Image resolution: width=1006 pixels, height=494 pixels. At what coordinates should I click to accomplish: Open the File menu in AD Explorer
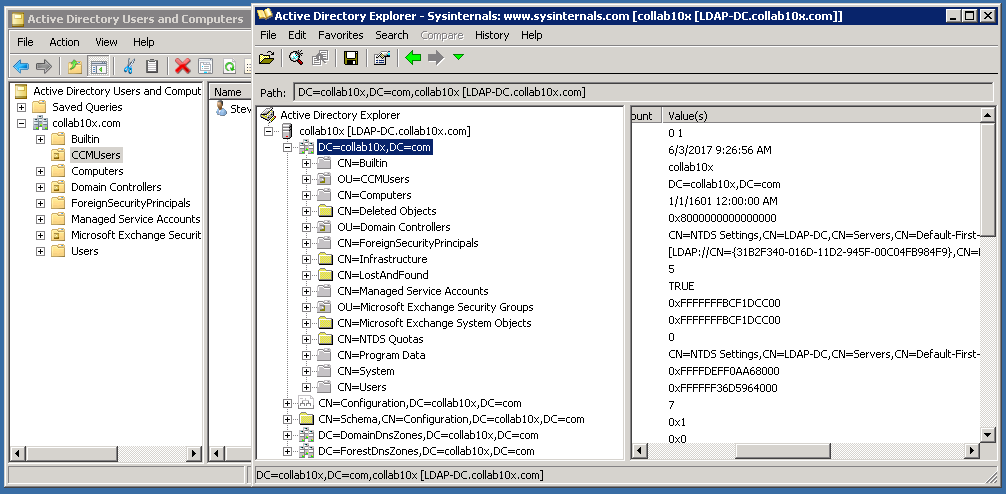pos(268,35)
